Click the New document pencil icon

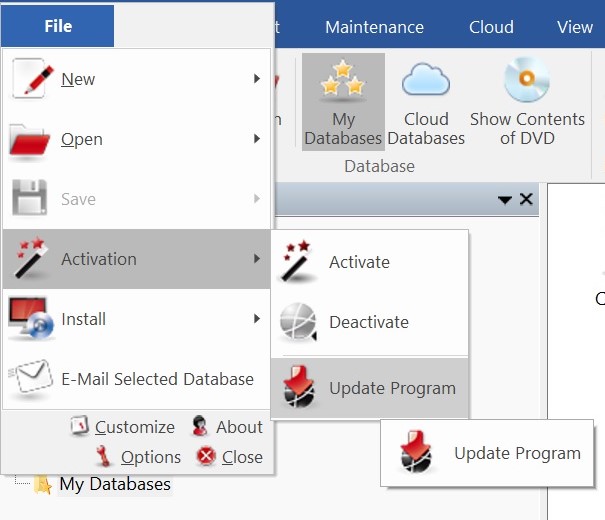tap(31, 79)
